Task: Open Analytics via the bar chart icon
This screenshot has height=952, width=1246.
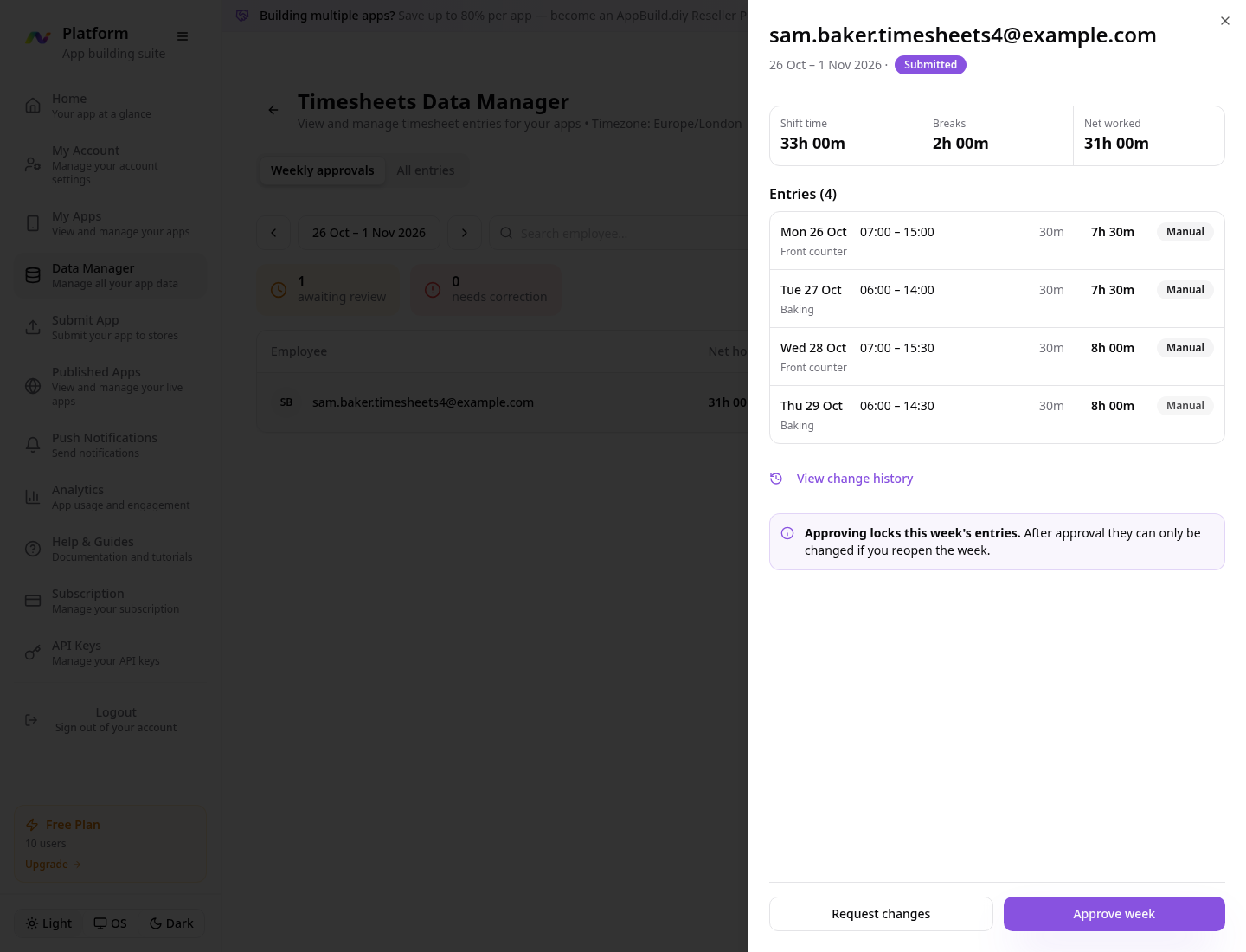Action: point(33,497)
